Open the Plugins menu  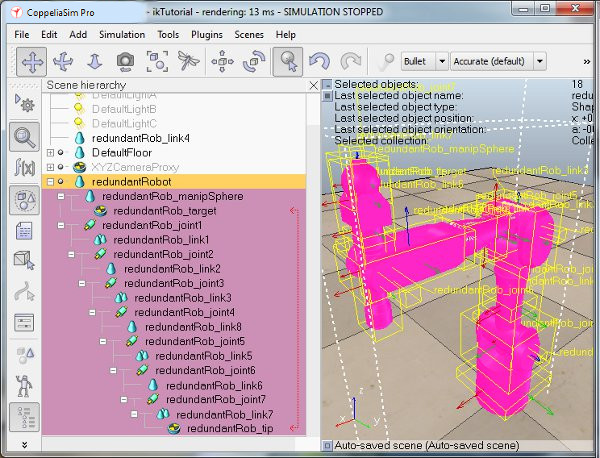pyautogui.click(x=207, y=34)
